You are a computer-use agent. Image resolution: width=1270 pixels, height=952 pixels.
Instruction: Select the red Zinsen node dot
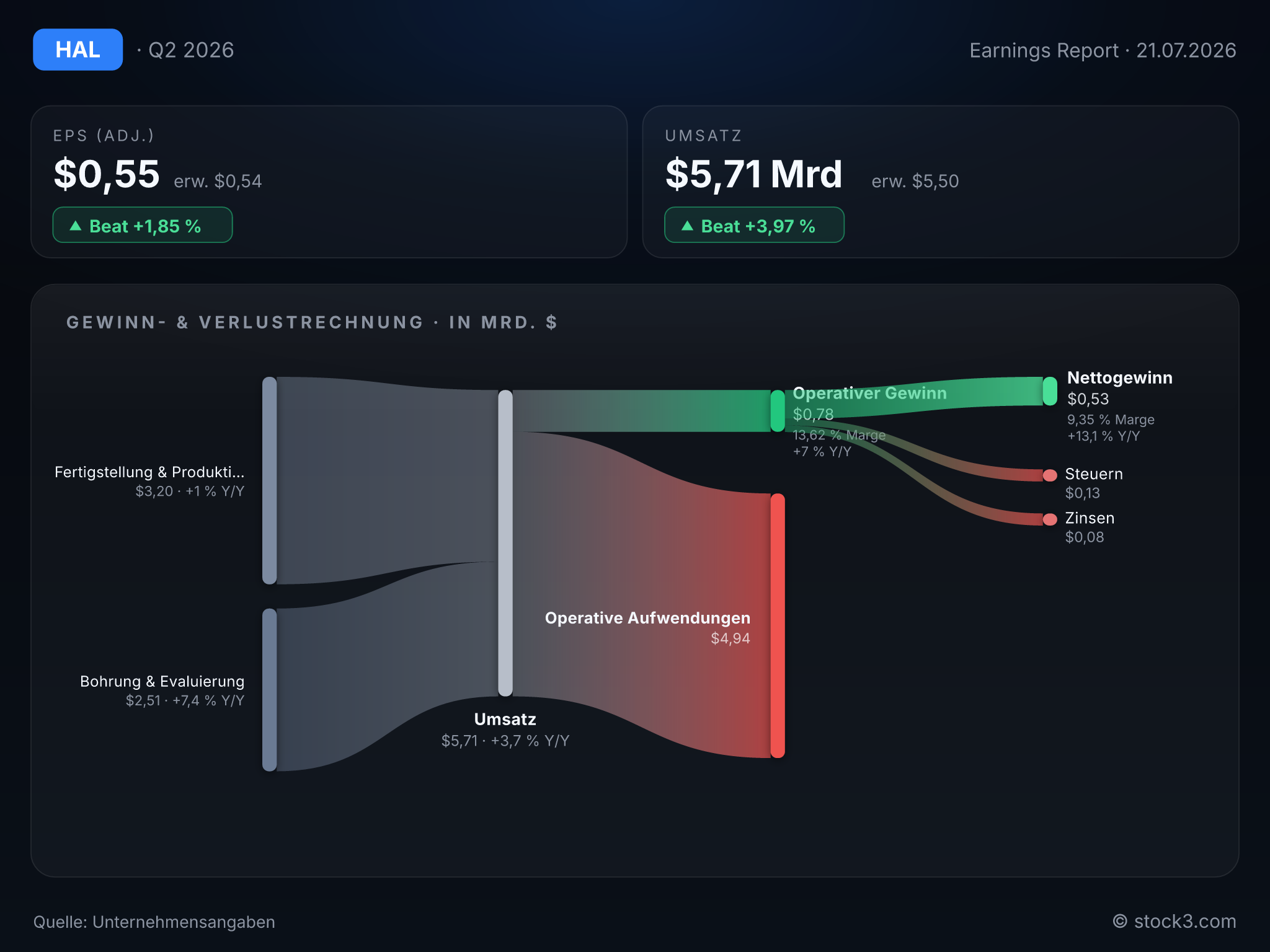point(1050,519)
